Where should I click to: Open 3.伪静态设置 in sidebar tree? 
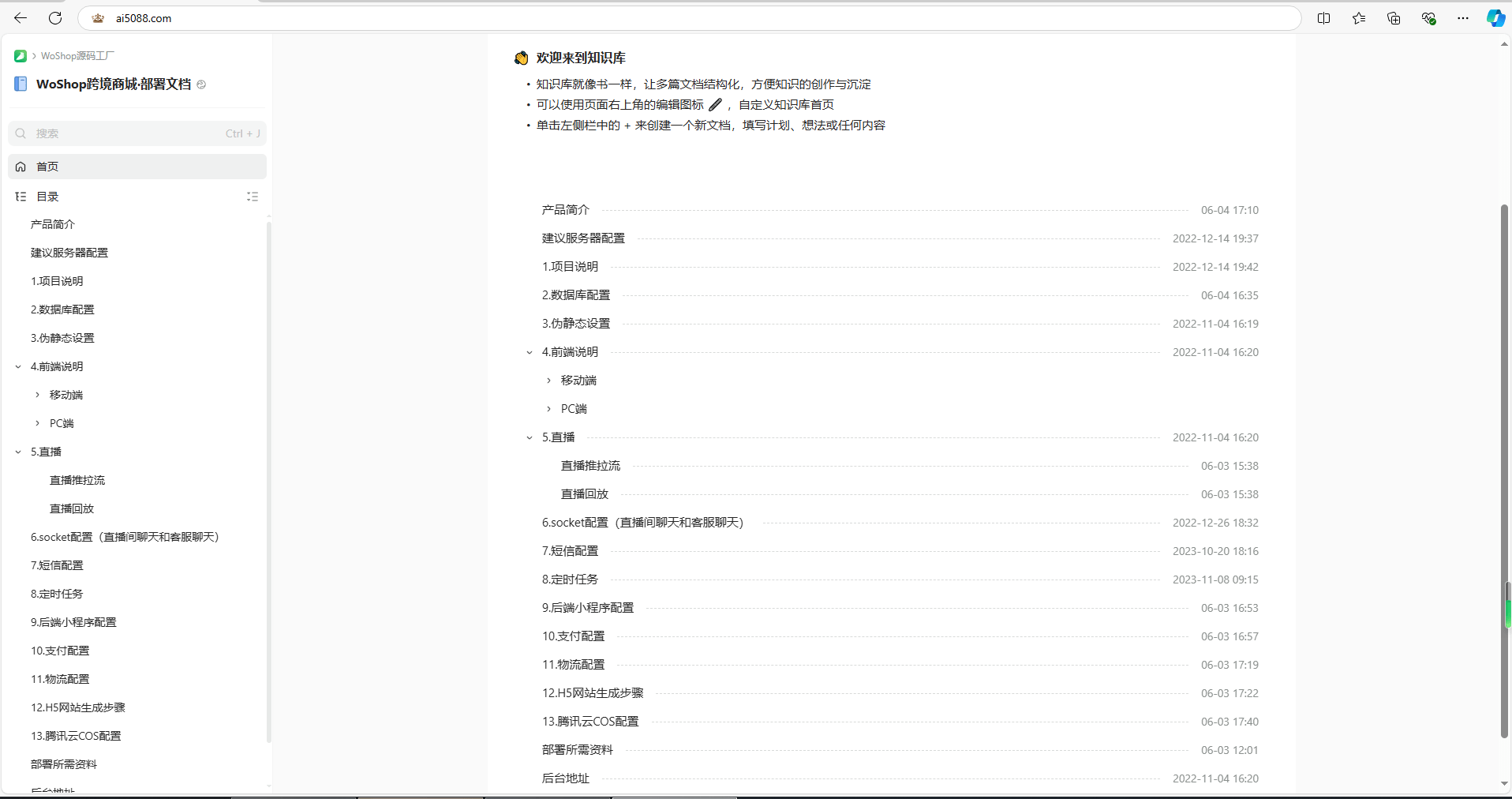coord(62,338)
